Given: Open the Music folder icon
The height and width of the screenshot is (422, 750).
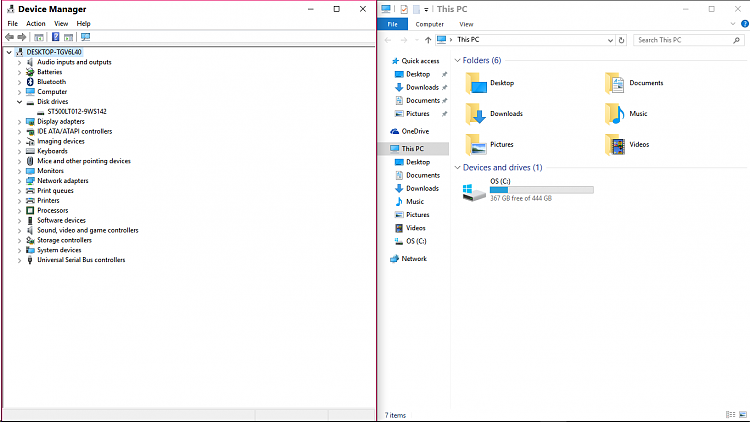Looking at the screenshot, I should [x=614, y=114].
